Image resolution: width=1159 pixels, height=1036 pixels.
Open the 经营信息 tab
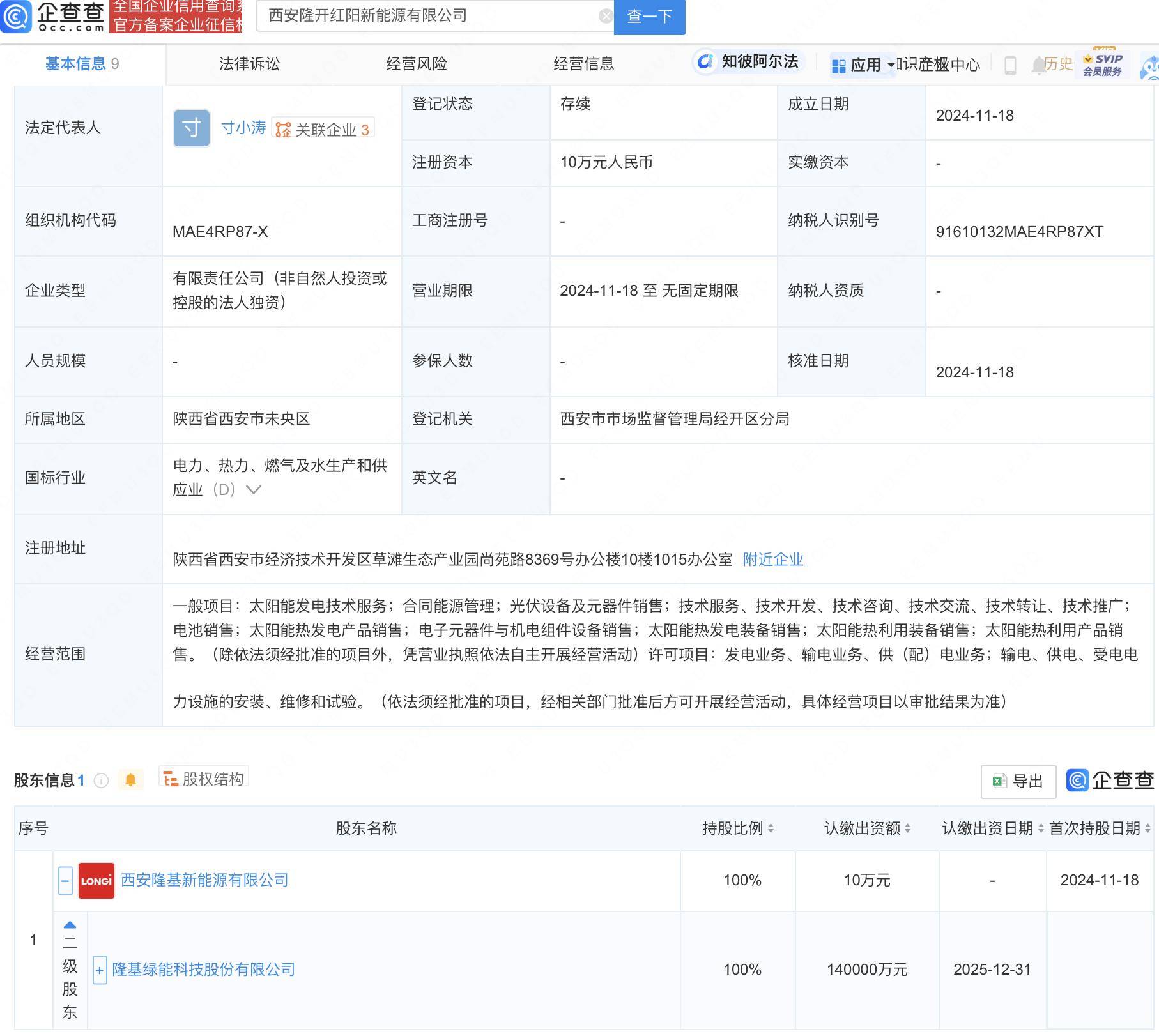[x=584, y=64]
